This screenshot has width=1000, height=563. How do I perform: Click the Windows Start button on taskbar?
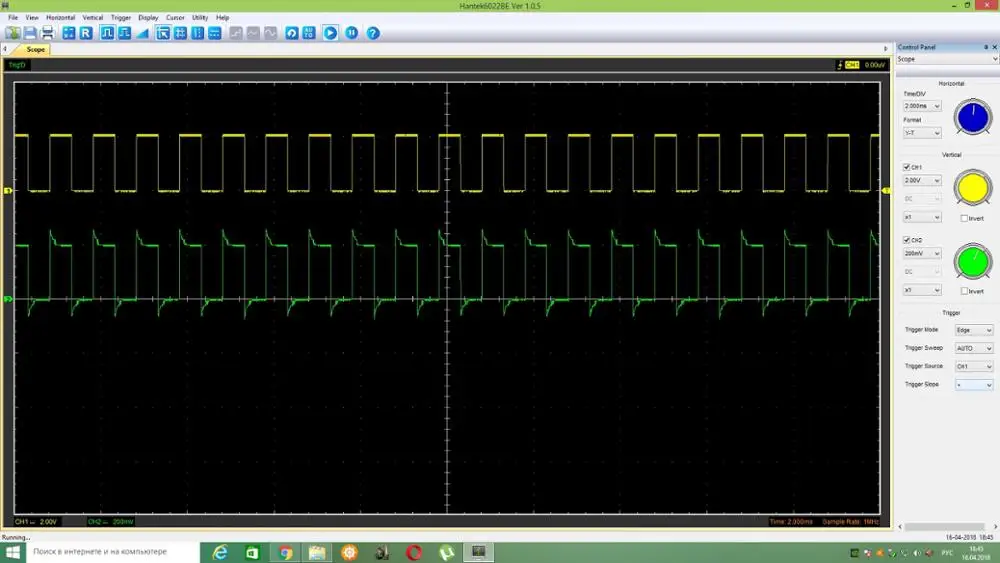coord(13,552)
